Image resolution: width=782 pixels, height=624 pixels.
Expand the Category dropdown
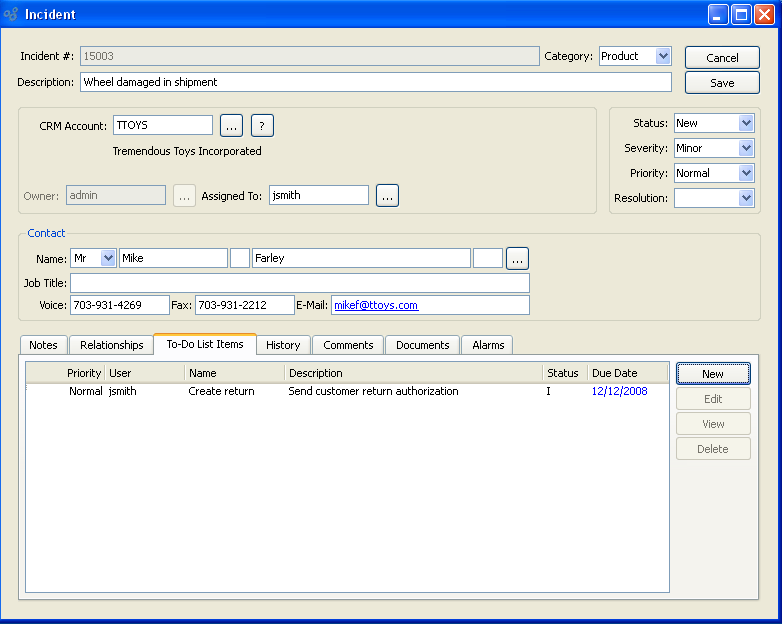(662, 56)
